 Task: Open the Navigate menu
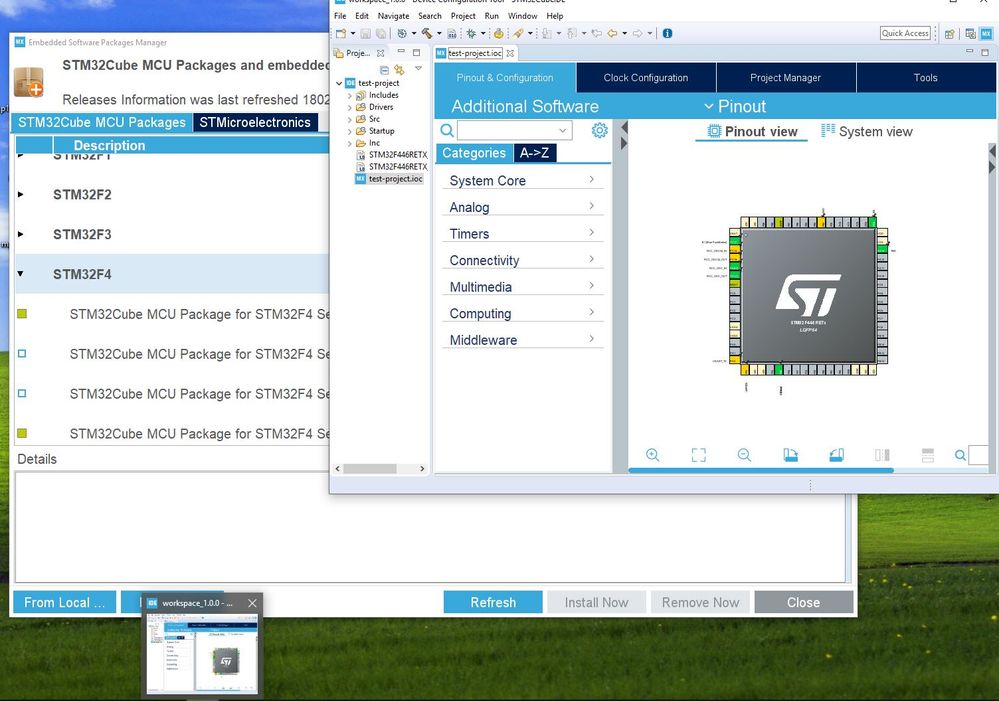point(393,16)
